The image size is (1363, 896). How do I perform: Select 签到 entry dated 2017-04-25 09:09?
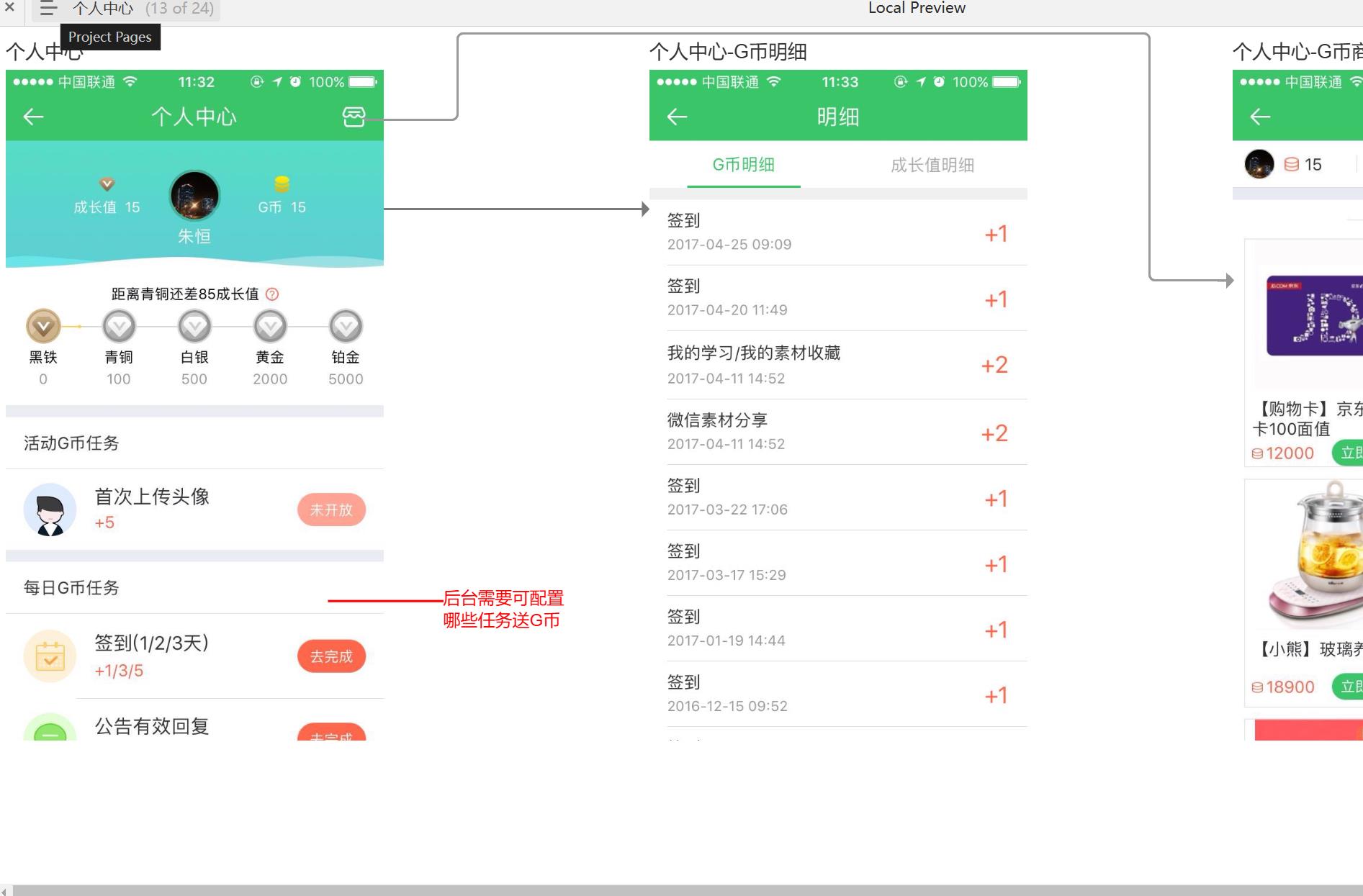point(838,232)
